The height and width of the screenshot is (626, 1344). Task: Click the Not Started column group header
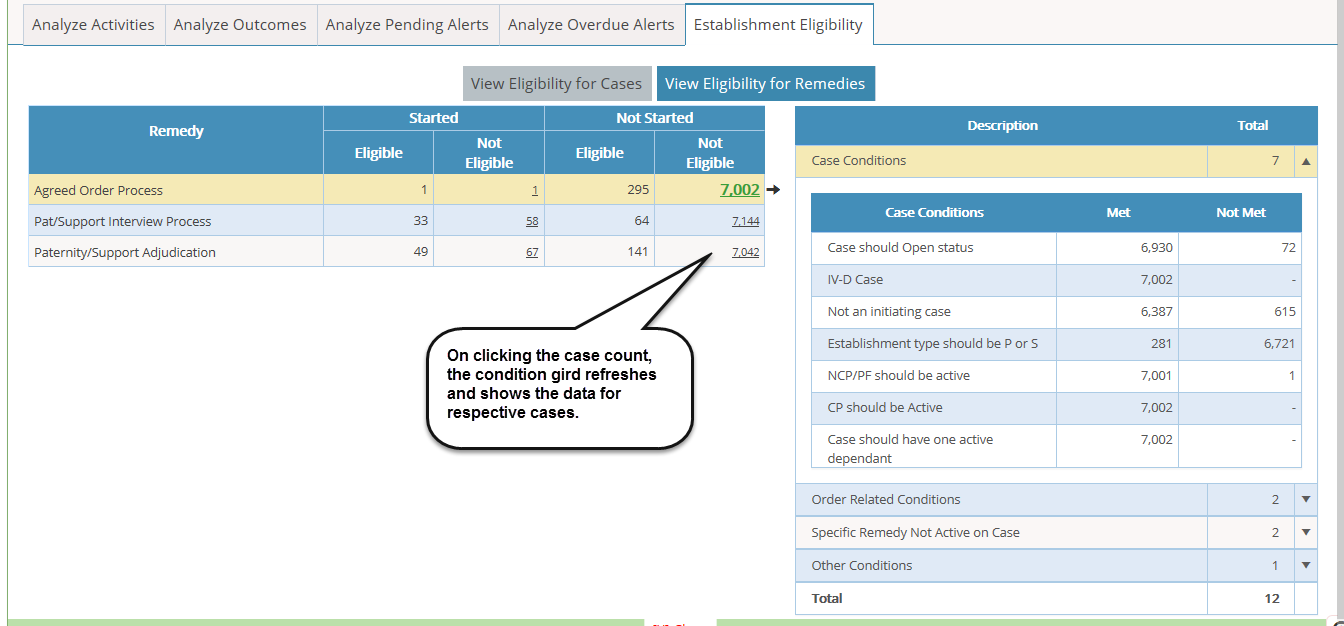655,118
